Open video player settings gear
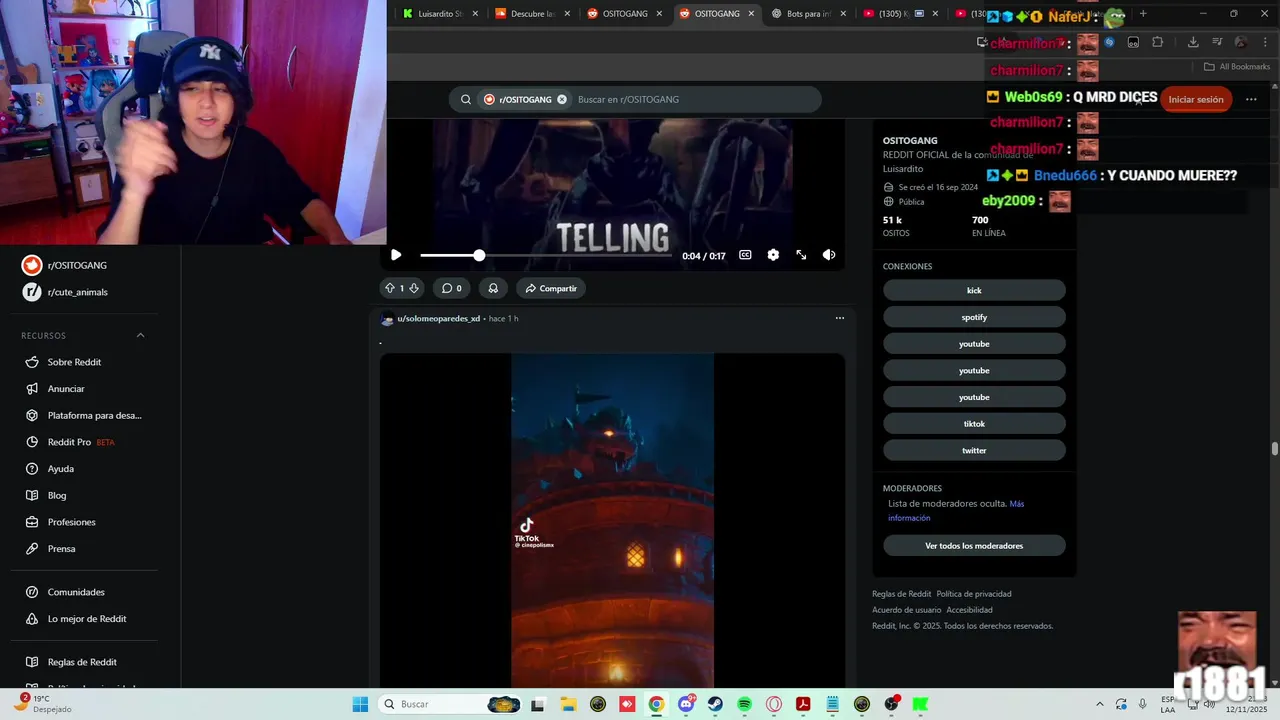1280x720 pixels. [773, 255]
